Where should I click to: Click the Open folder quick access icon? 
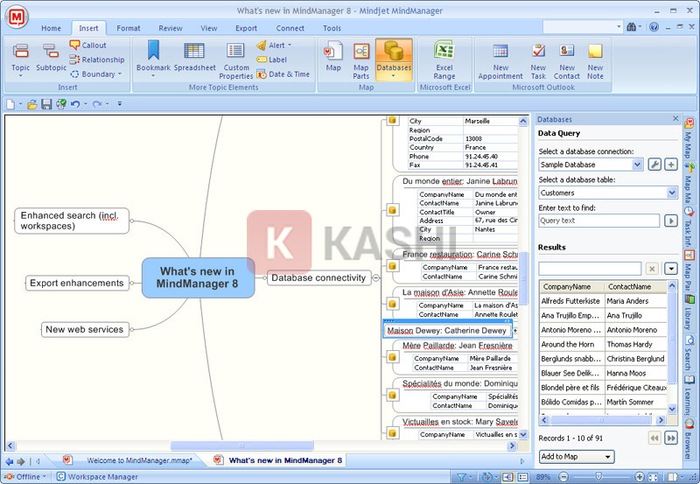32,104
